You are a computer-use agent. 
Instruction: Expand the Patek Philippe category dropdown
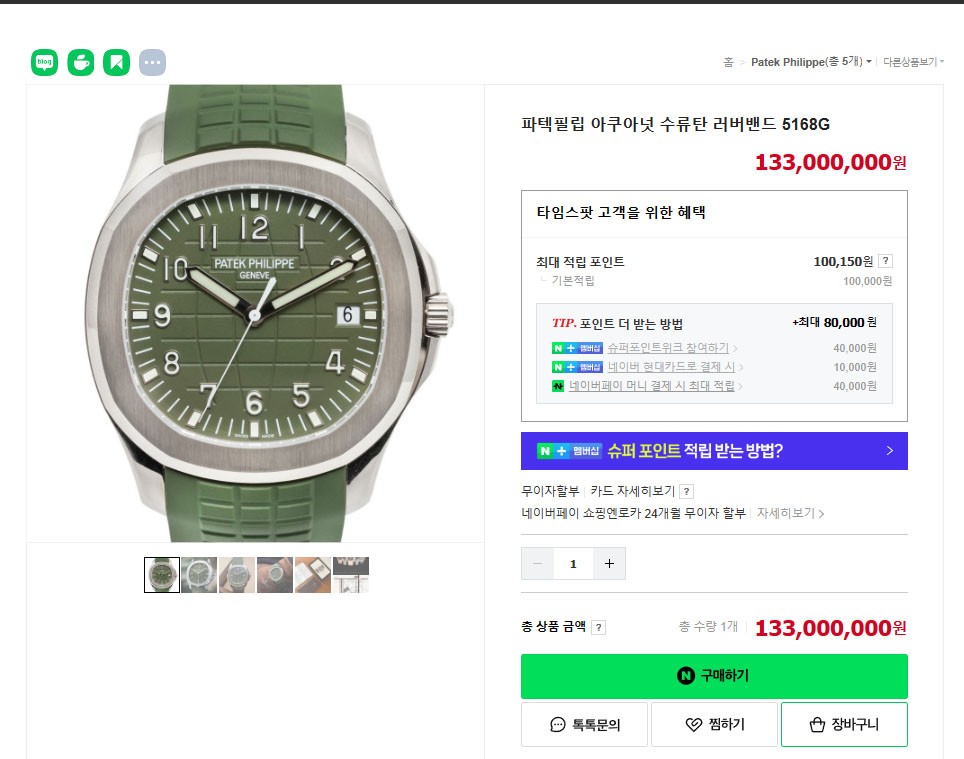[811, 61]
